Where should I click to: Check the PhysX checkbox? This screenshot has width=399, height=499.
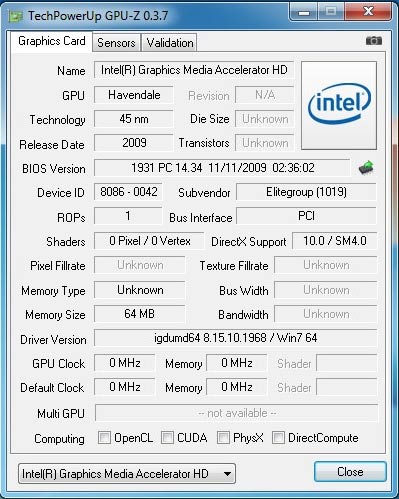tap(223, 437)
